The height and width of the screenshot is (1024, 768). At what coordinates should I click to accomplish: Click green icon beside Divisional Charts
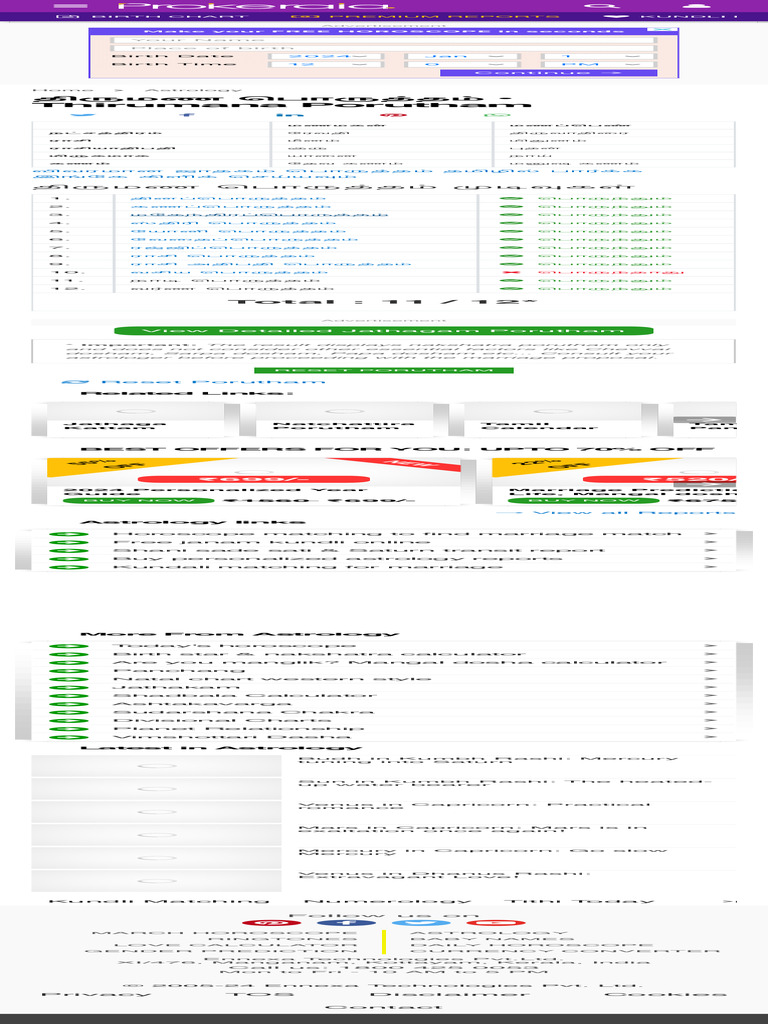tap(68, 721)
